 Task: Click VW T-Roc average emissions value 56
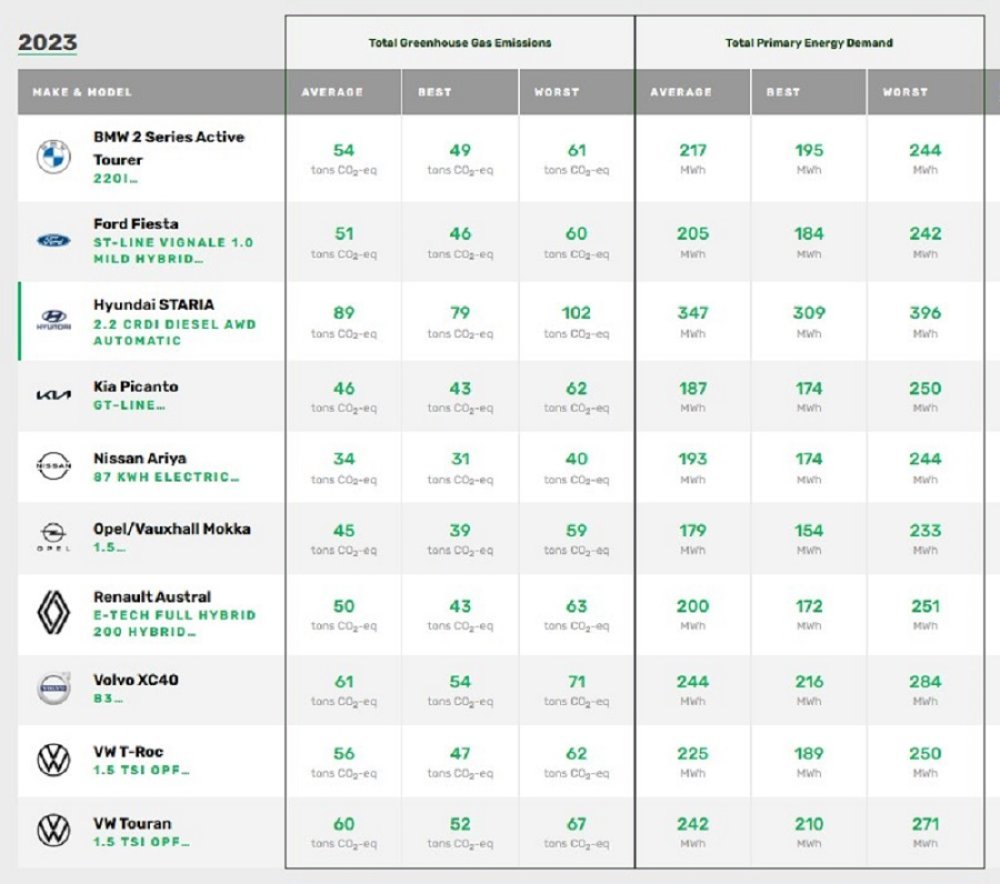pyautogui.click(x=344, y=753)
